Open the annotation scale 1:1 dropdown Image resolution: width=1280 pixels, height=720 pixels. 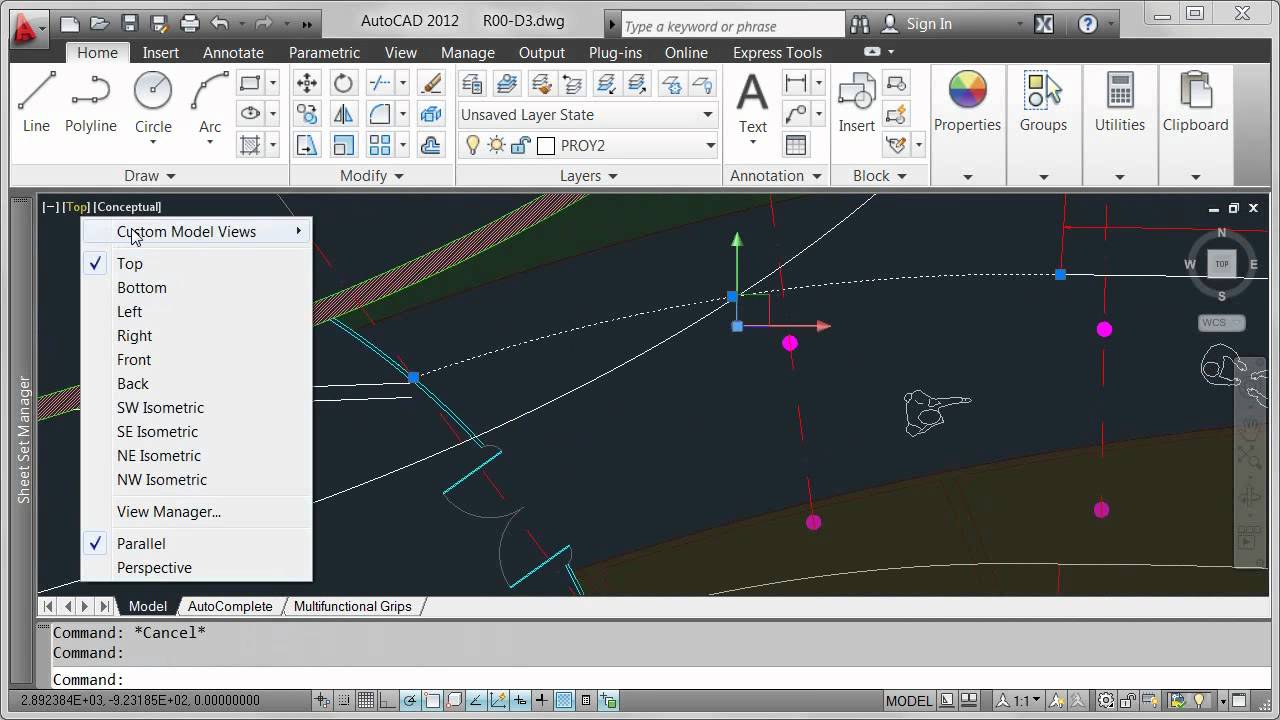point(1017,700)
